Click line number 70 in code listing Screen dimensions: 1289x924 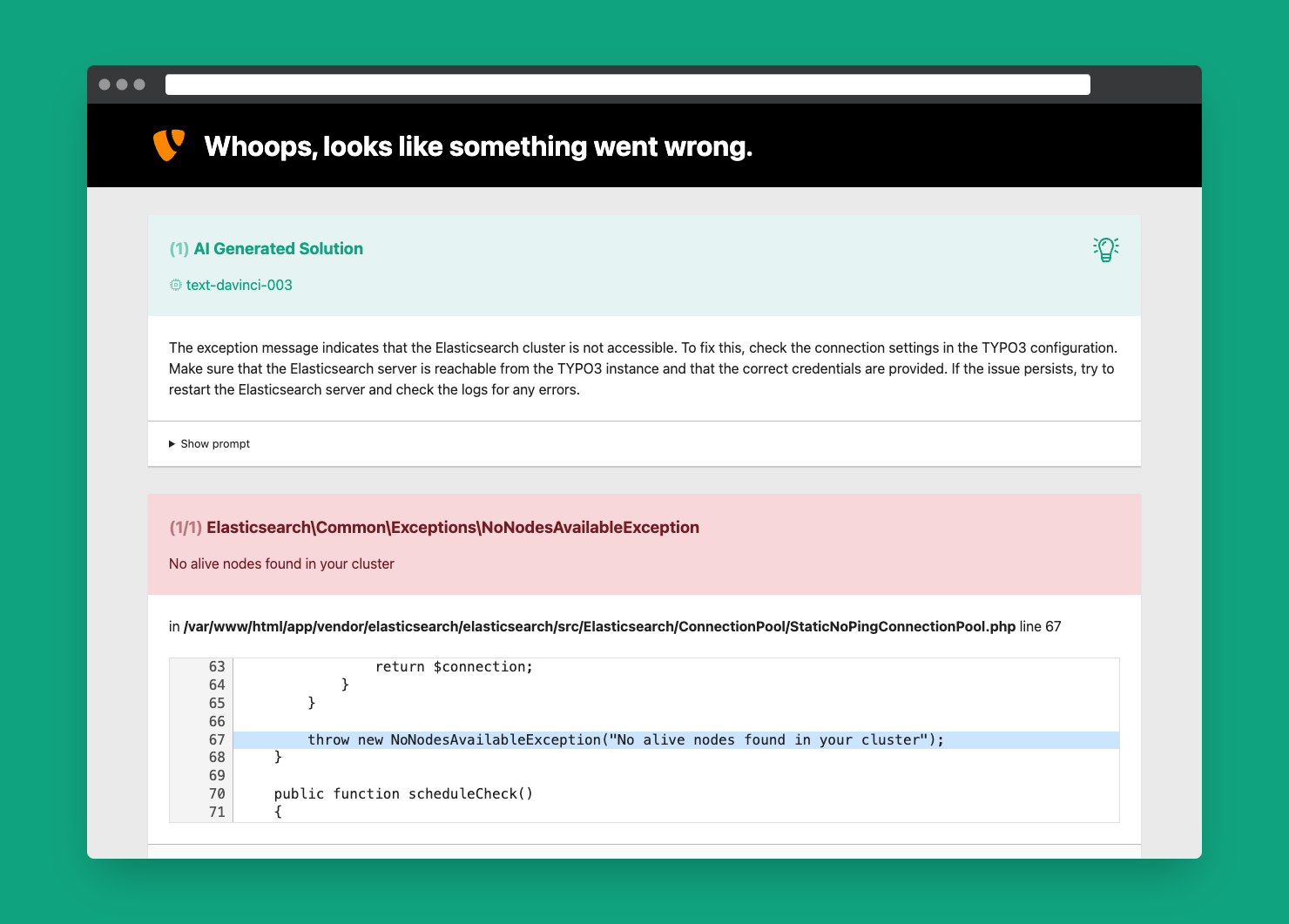click(x=217, y=794)
